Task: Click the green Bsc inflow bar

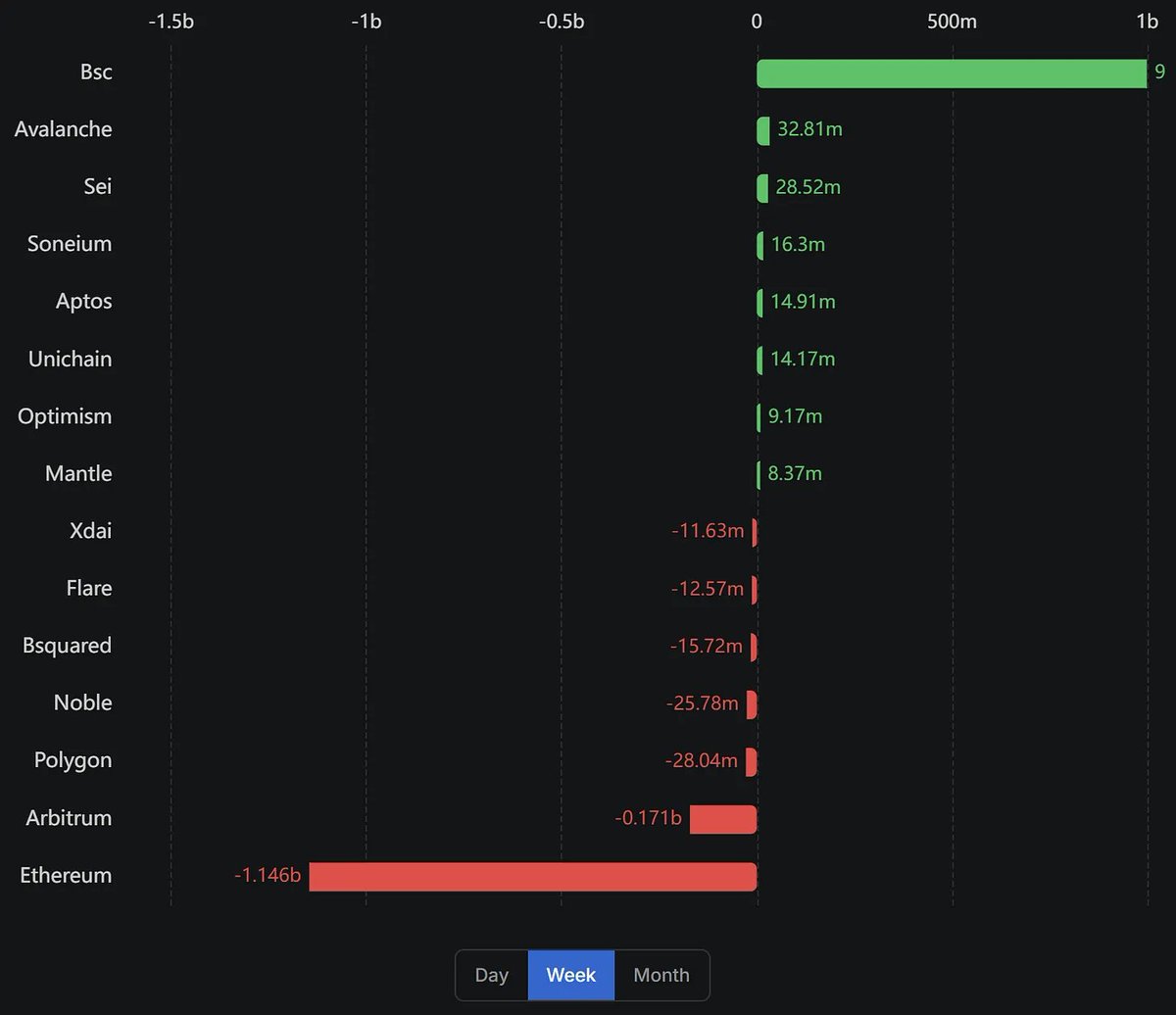Action: 952,73
